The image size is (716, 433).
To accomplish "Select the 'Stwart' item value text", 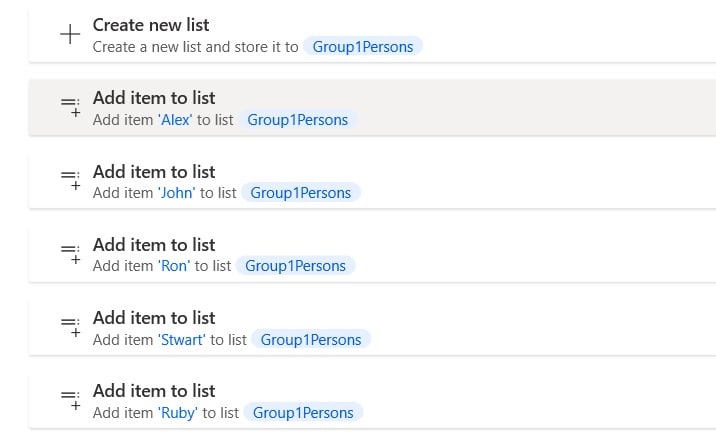I will 181,340.
